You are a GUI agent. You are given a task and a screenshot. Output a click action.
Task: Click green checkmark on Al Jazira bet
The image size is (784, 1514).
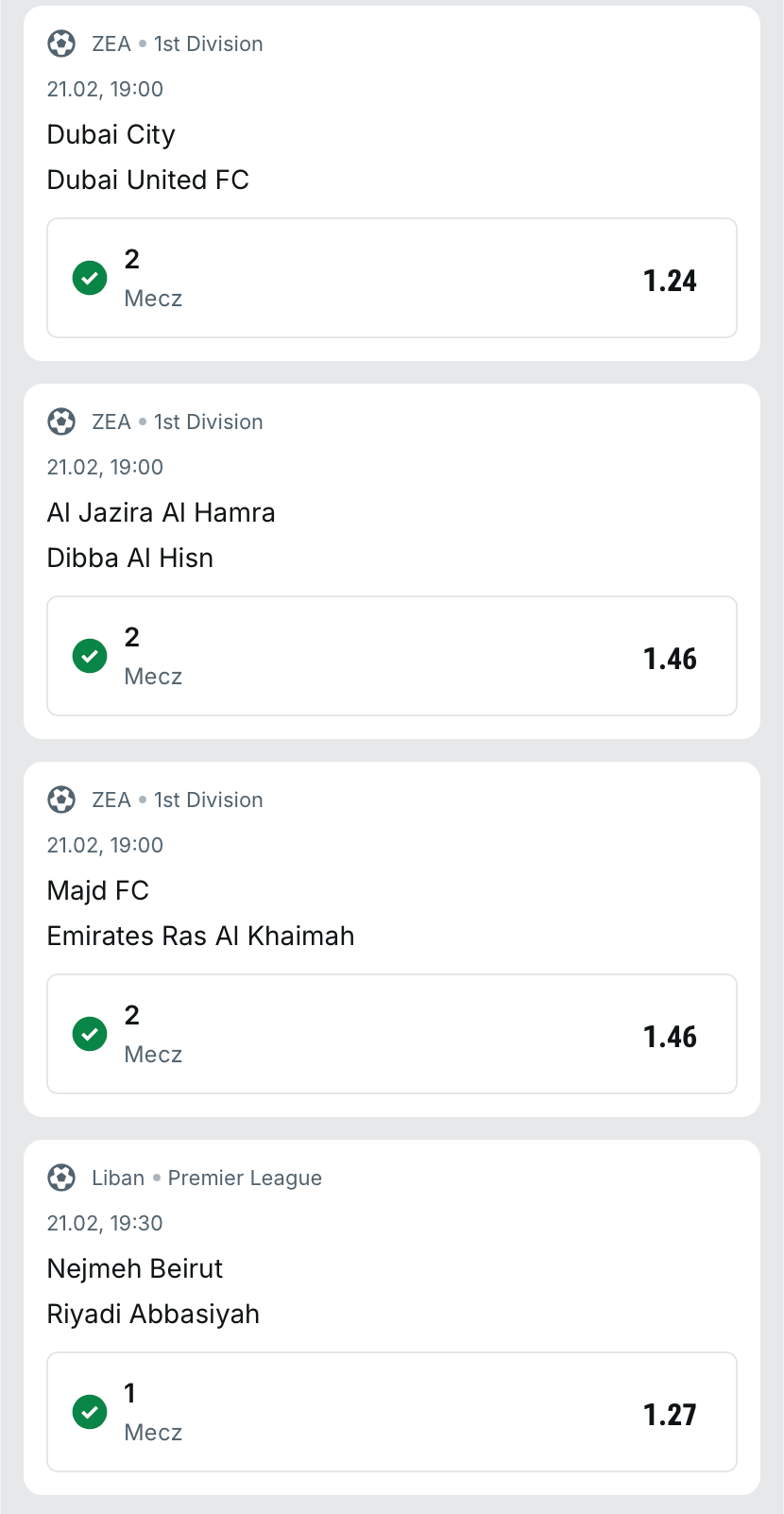click(90, 656)
